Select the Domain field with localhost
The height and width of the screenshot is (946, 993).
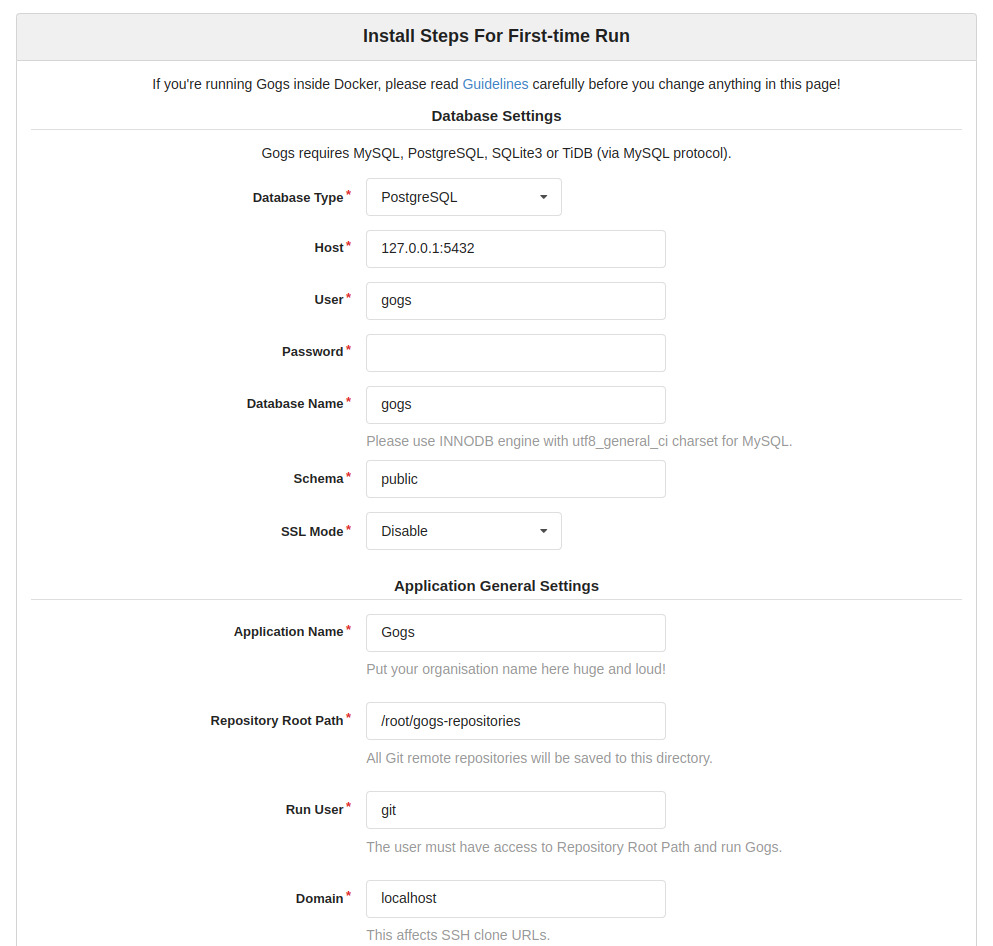(515, 899)
